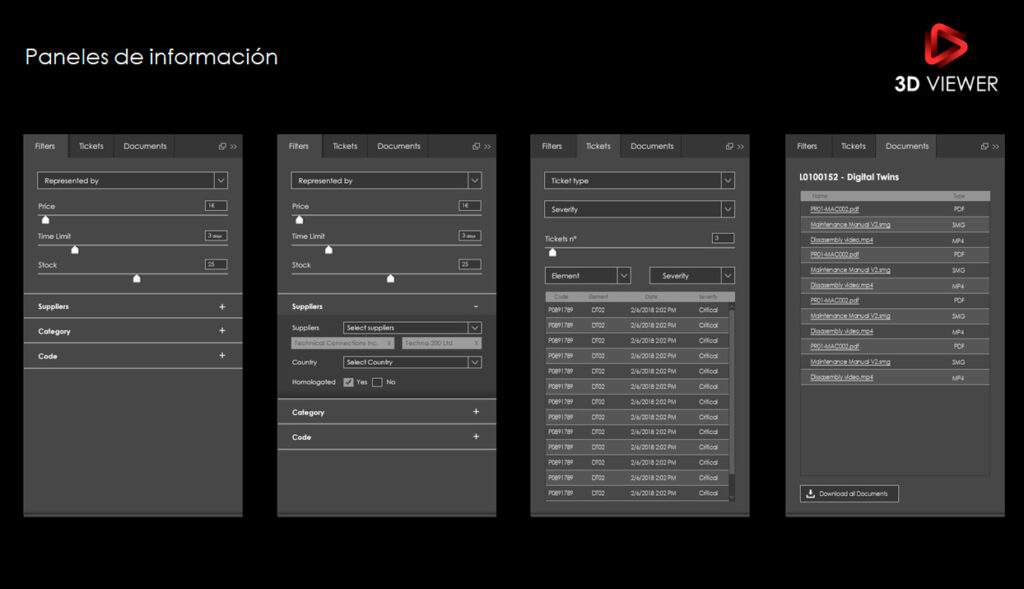The width and height of the screenshot is (1024, 589).
Task: Uncheck the Homologated Yes checkbox
Action: tap(348, 382)
